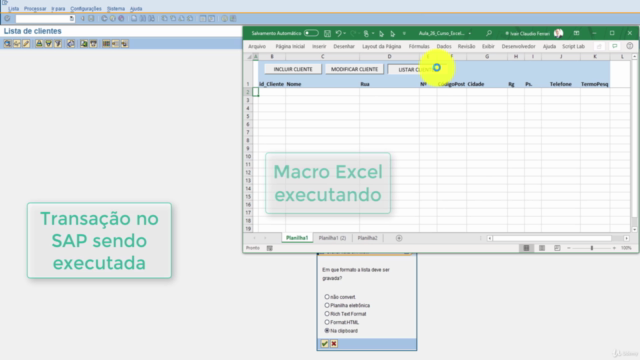Select the 'Planilha eletrônica' radio option
The image size is (640, 360).
[x=327, y=305]
